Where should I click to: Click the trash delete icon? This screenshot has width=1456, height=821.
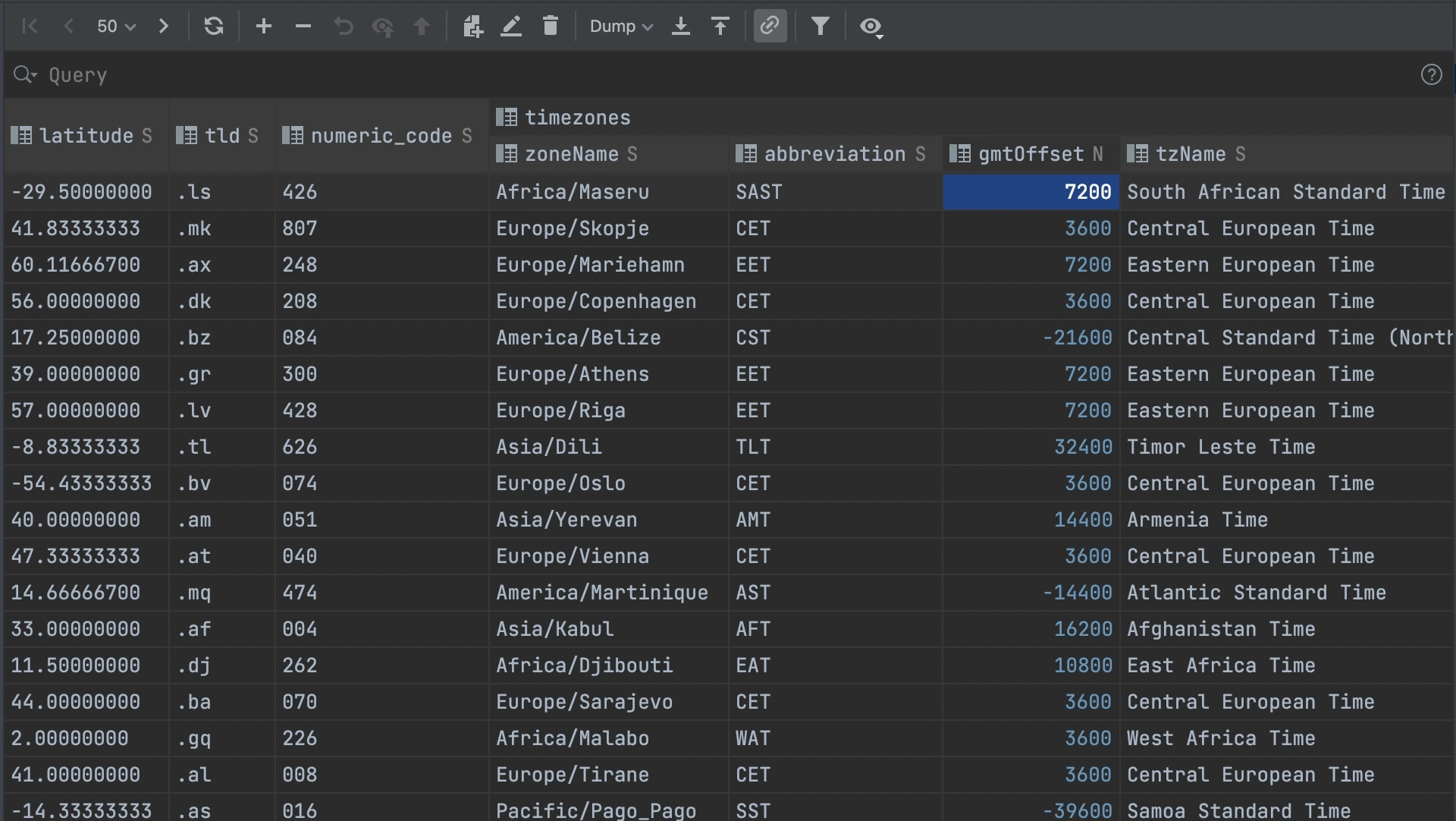(551, 27)
